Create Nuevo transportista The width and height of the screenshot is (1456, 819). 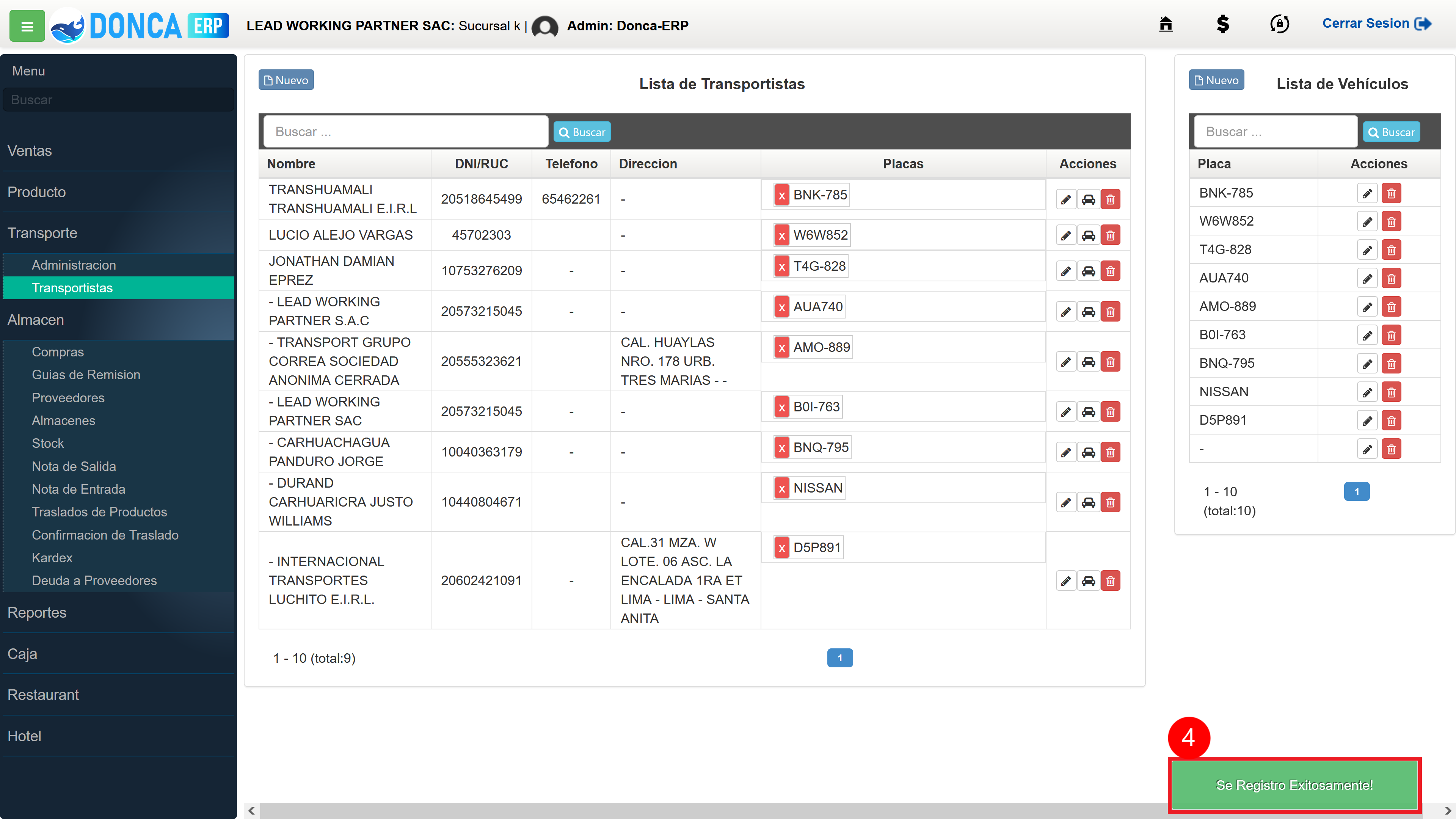point(286,80)
